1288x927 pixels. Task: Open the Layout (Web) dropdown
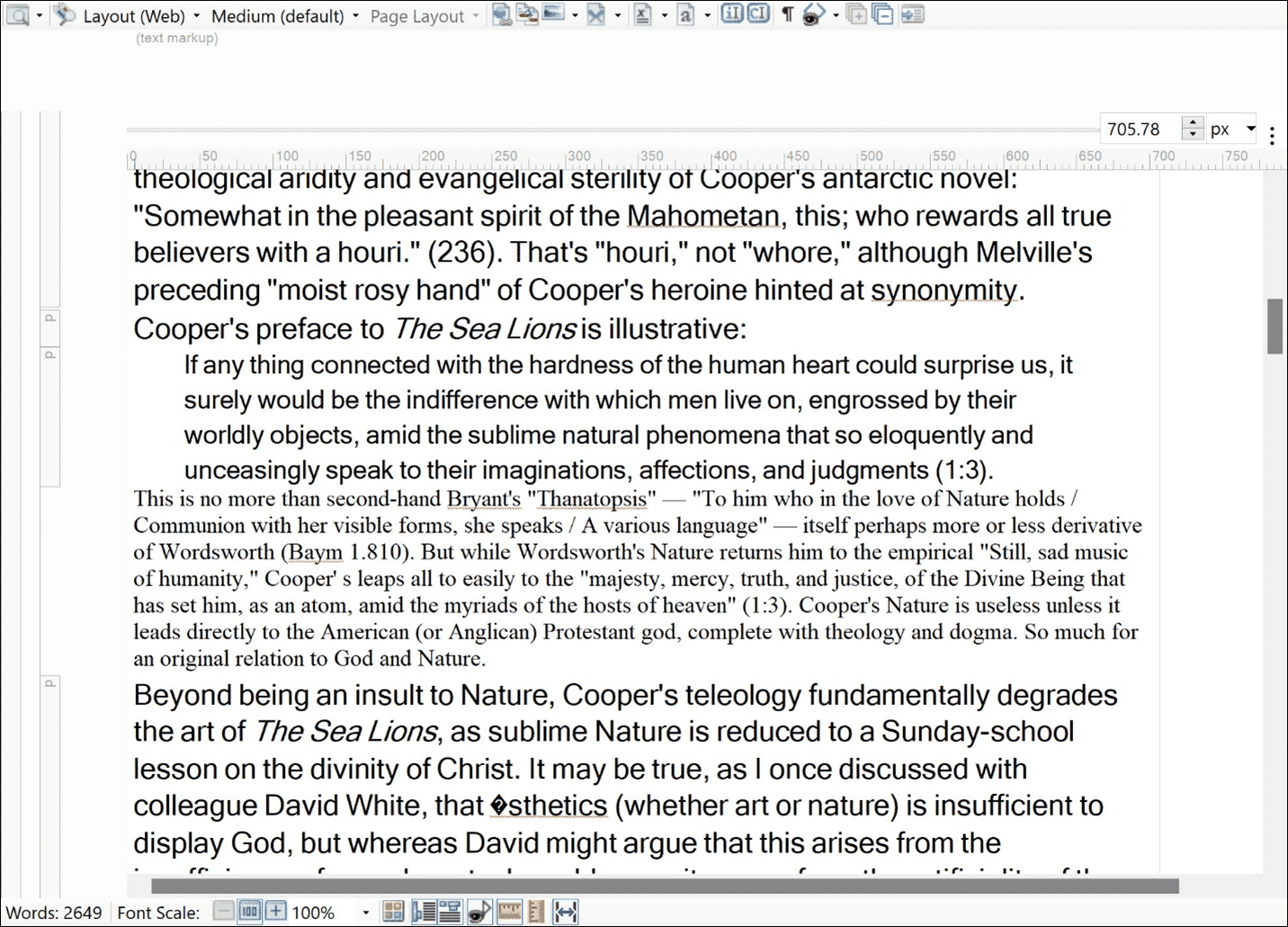pos(133,16)
